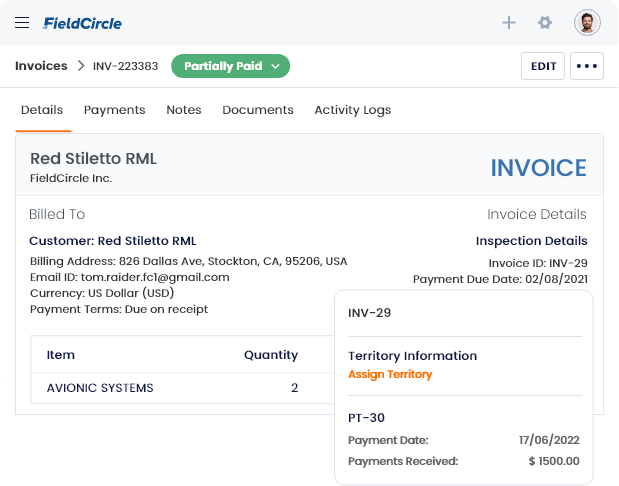Click the Item column header
Image resolution: width=619 pixels, height=486 pixels.
coord(60,355)
